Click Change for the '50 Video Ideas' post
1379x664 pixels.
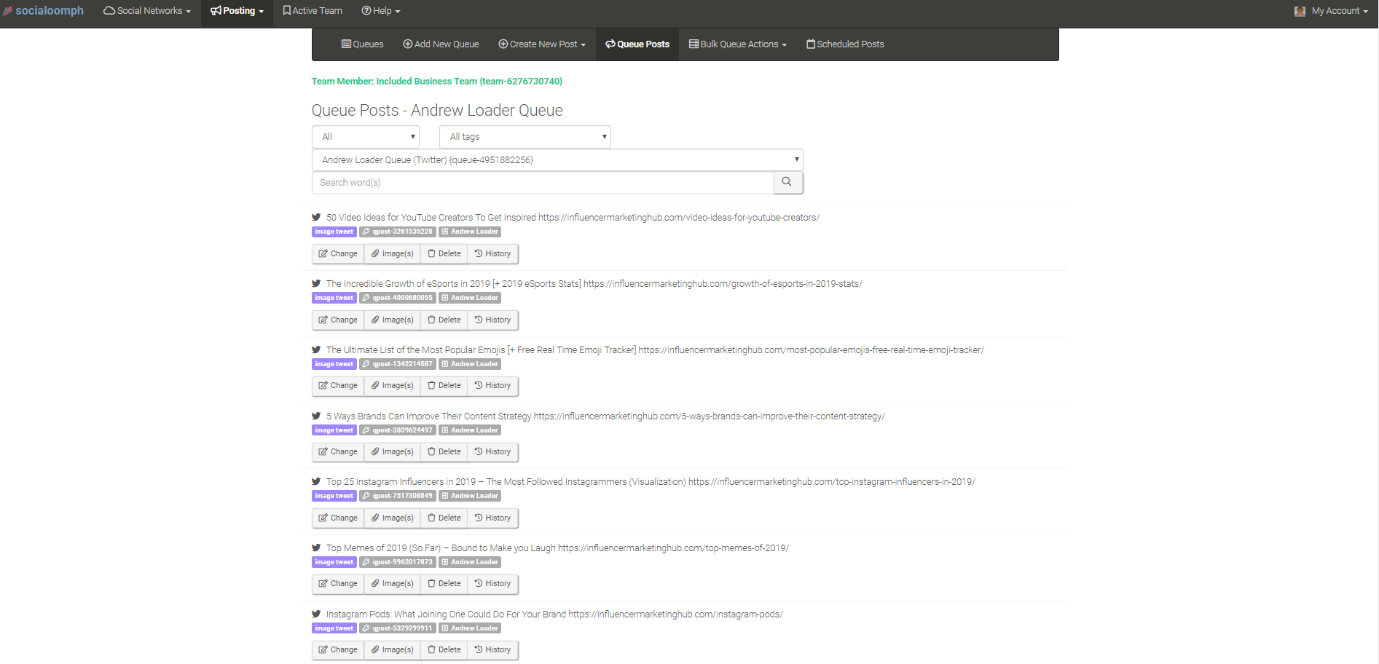338,254
